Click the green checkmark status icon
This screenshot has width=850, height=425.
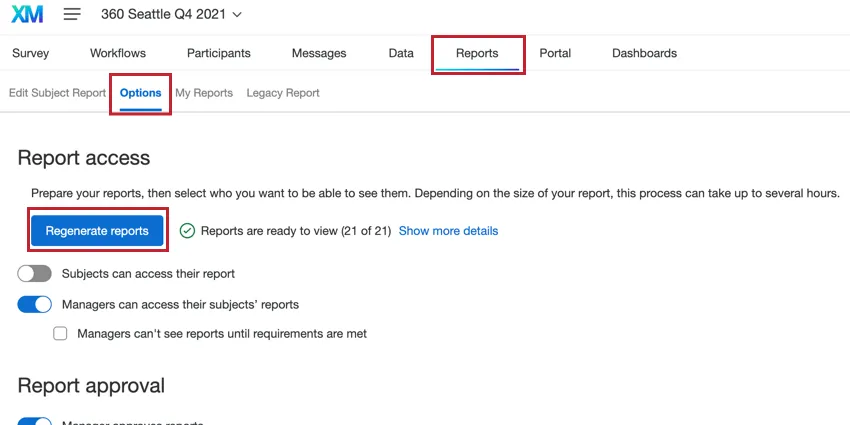(x=187, y=231)
